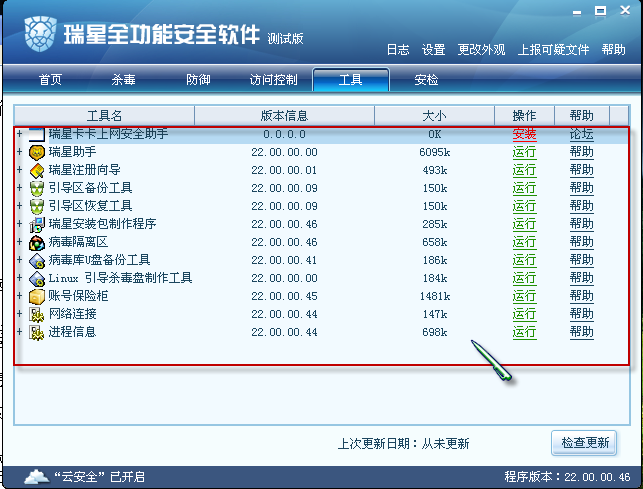Run 网络连接 via 运行 link
Screen dimensions: 643x489
click(x=524, y=314)
